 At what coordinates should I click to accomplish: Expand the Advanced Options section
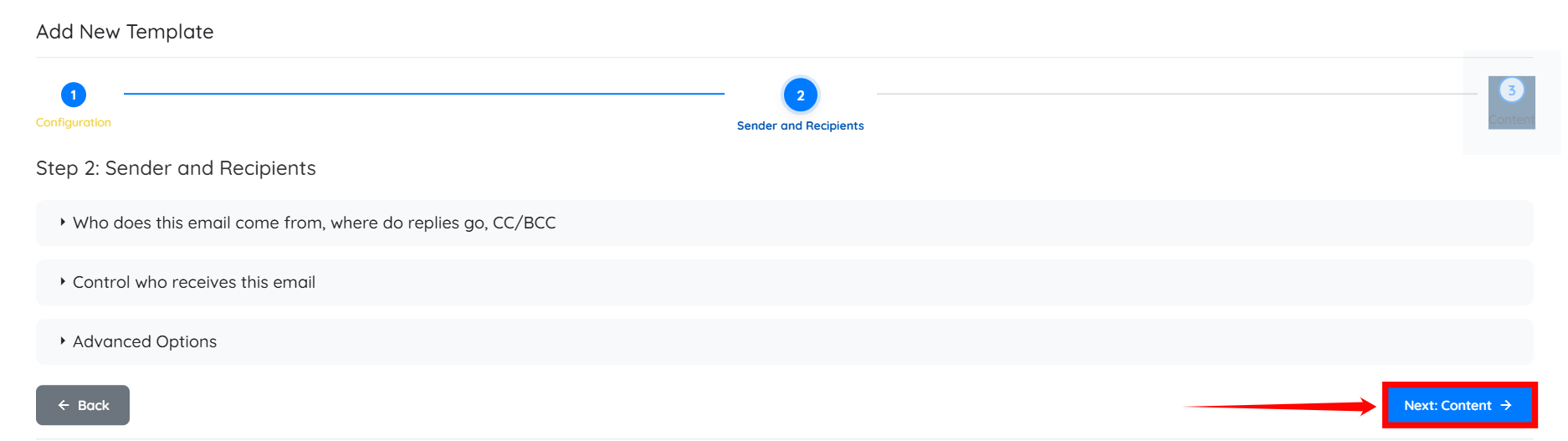145,341
